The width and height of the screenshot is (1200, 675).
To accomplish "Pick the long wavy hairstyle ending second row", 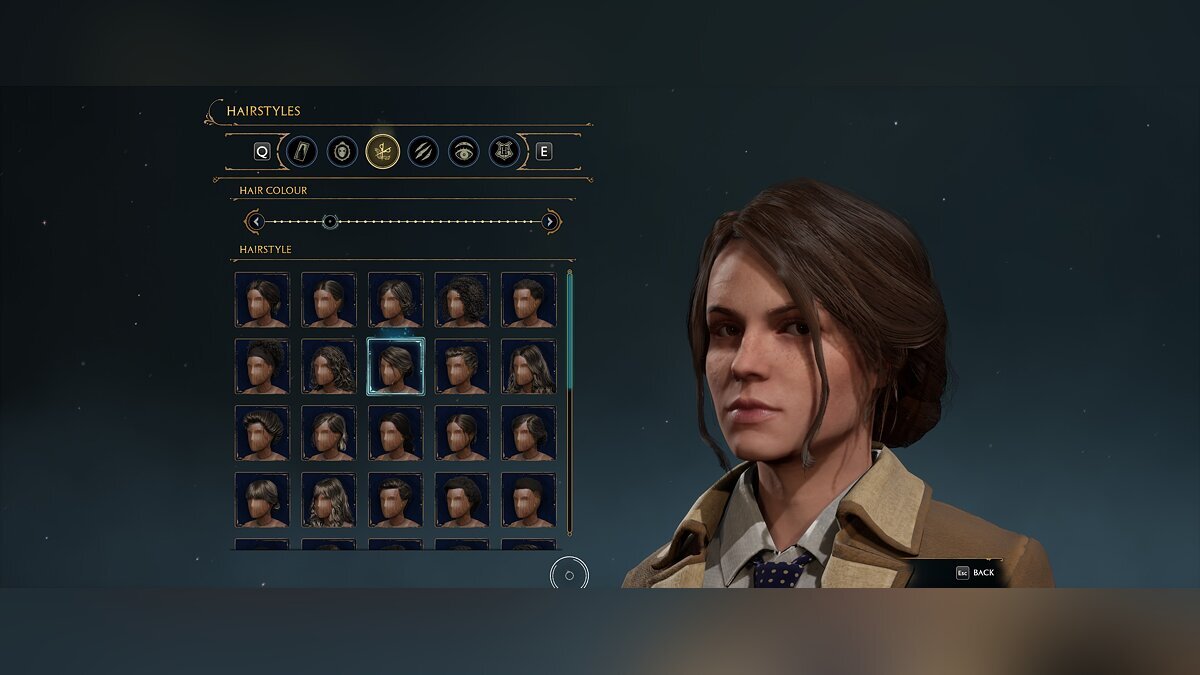I will point(528,366).
